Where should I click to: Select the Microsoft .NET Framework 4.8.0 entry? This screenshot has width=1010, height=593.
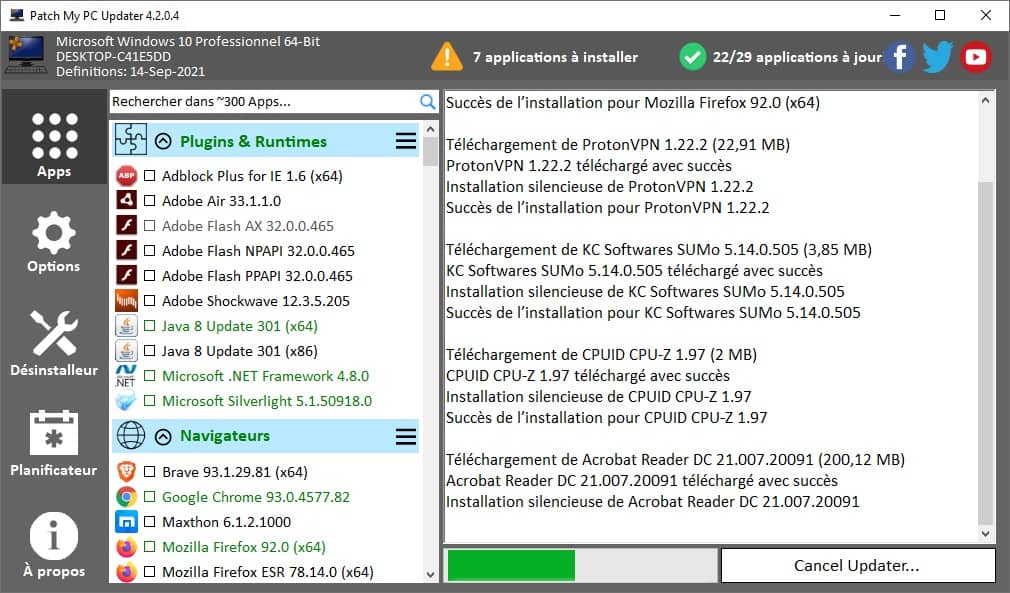(x=265, y=376)
